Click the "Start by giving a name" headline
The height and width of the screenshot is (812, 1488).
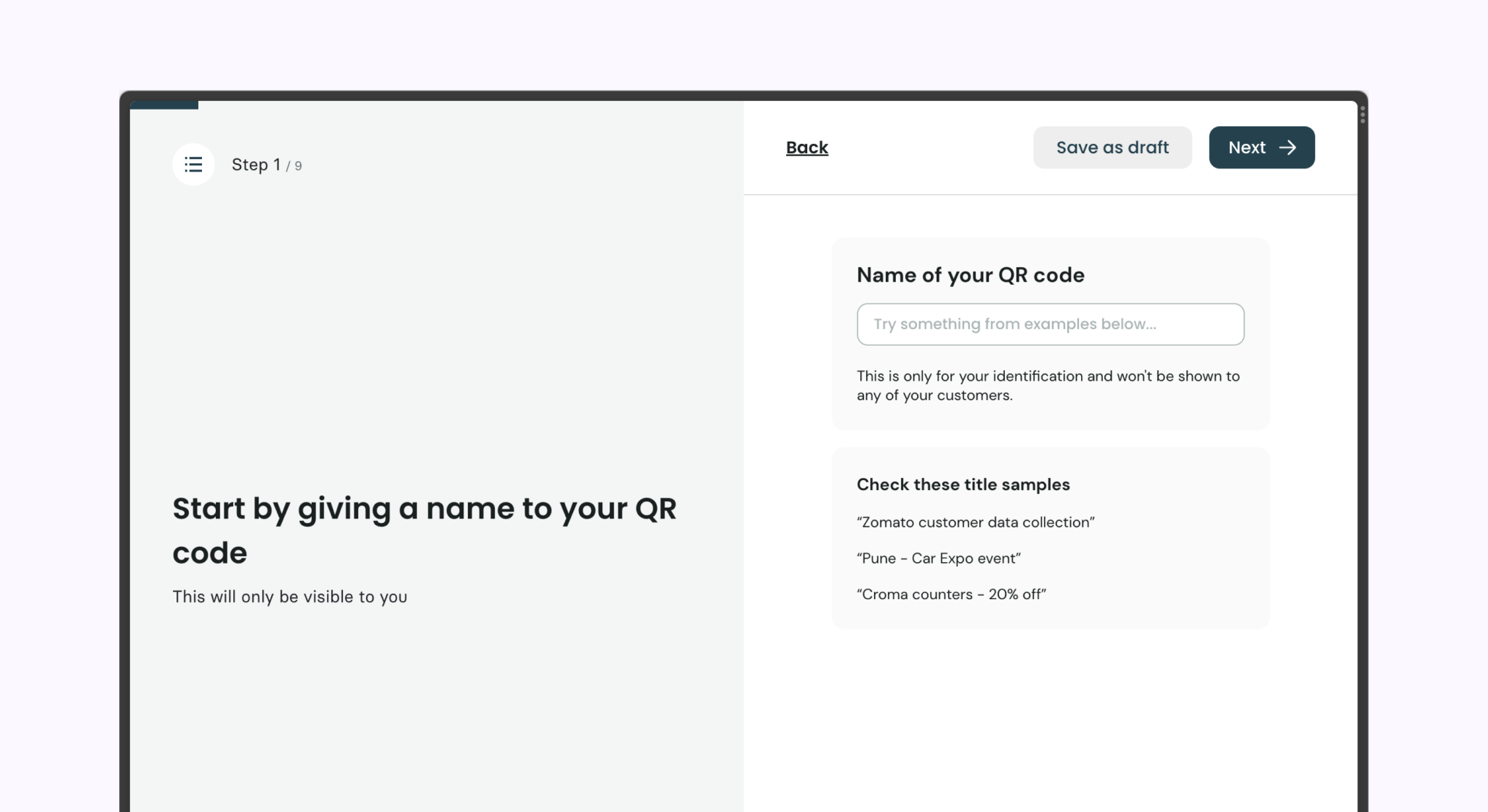click(x=425, y=530)
